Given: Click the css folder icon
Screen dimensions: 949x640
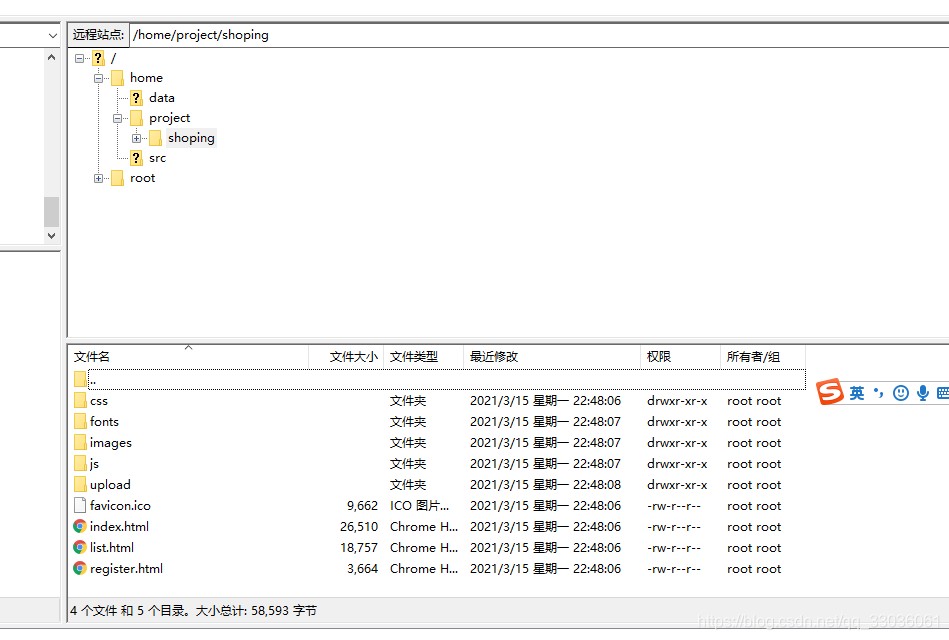Looking at the screenshot, I should click(80, 400).
